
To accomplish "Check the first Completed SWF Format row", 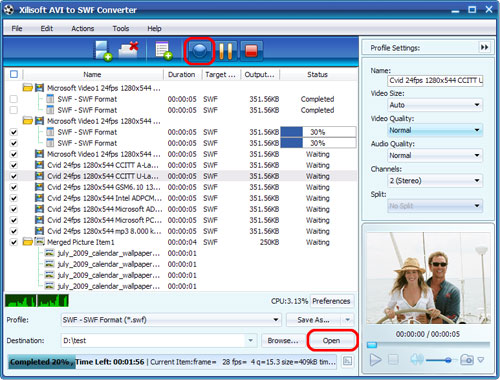I will click(14, 99).
